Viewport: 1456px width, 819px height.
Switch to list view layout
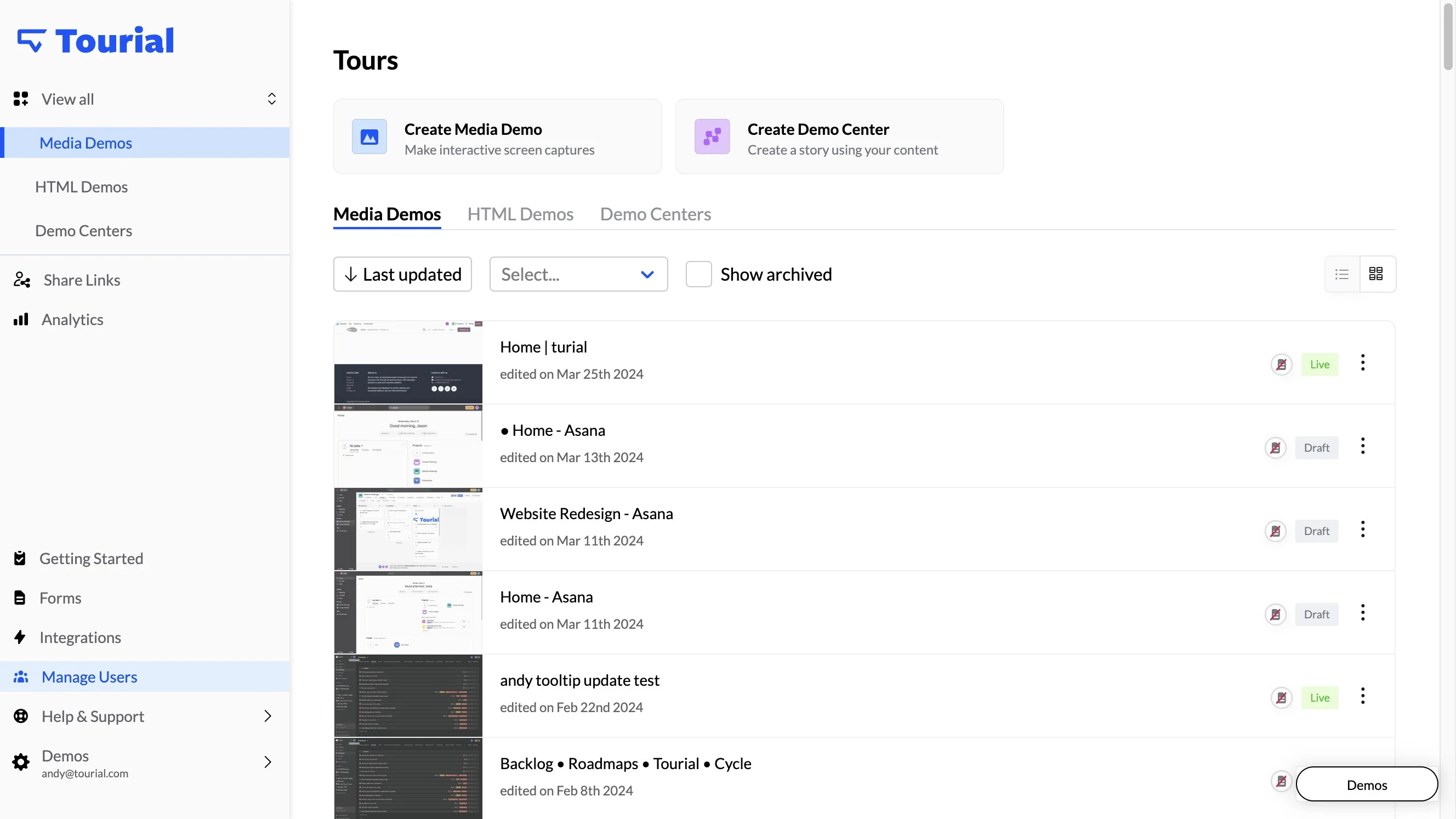(1342, 274)
